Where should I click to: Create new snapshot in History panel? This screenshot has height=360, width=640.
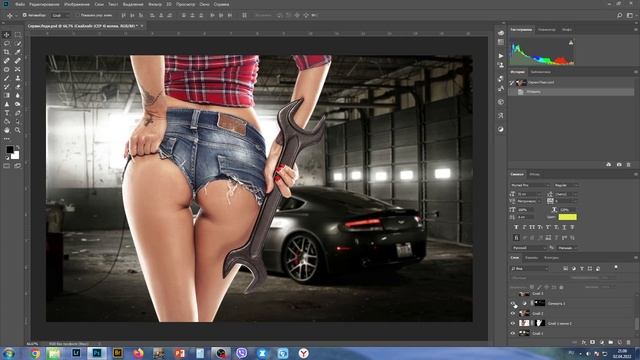pos(619,164)
